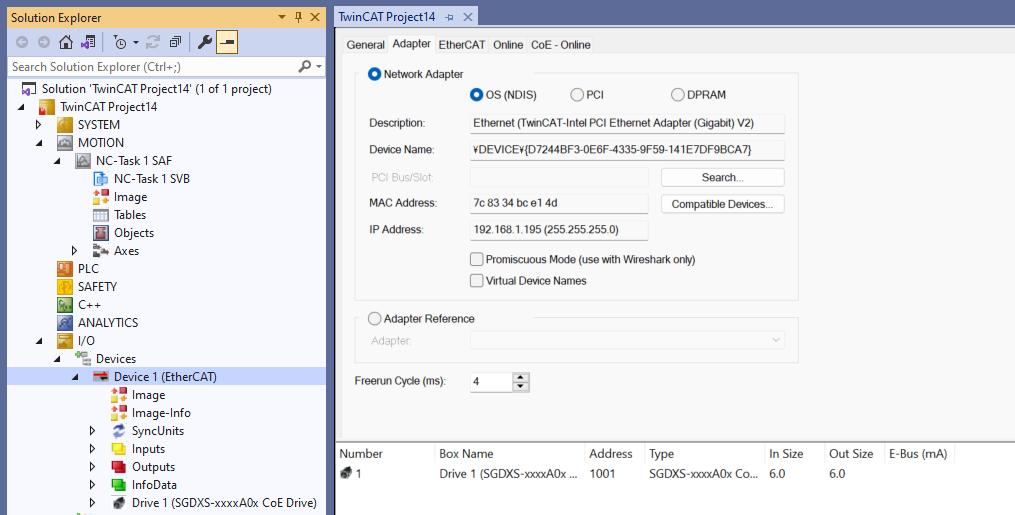Select the Adapter Reference radio button
Screen dimensions: 1015x515
pyautogui.click(x=374, y=318)
